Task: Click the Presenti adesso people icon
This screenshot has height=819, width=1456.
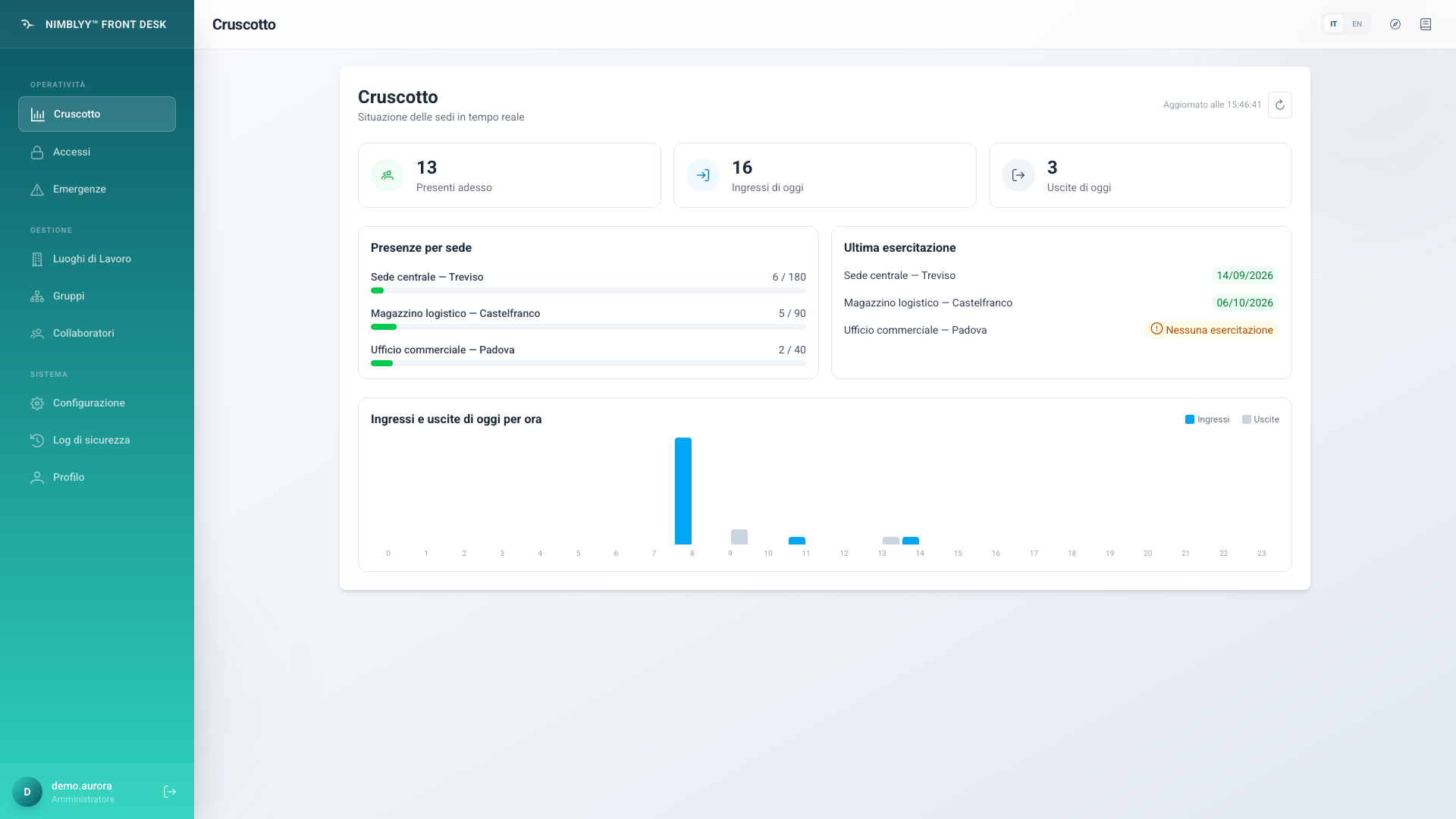Action: [388, 175]
